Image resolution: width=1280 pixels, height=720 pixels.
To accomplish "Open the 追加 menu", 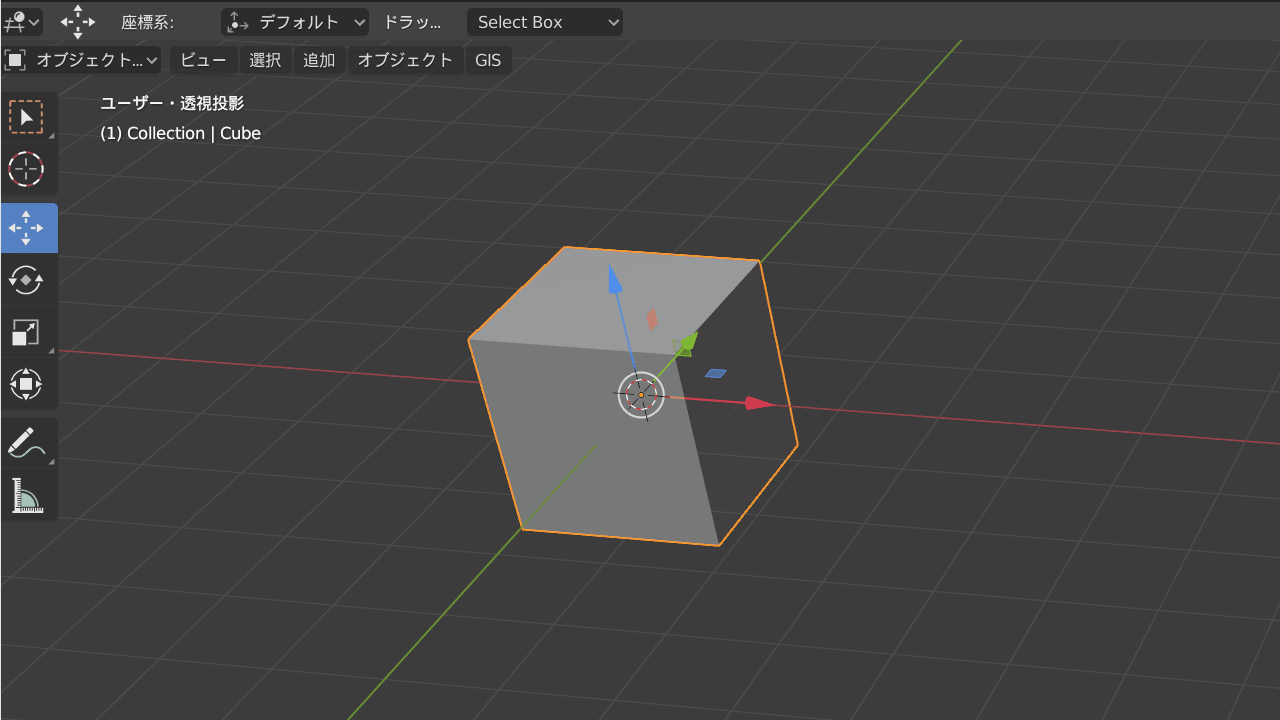I will point(319,60).
